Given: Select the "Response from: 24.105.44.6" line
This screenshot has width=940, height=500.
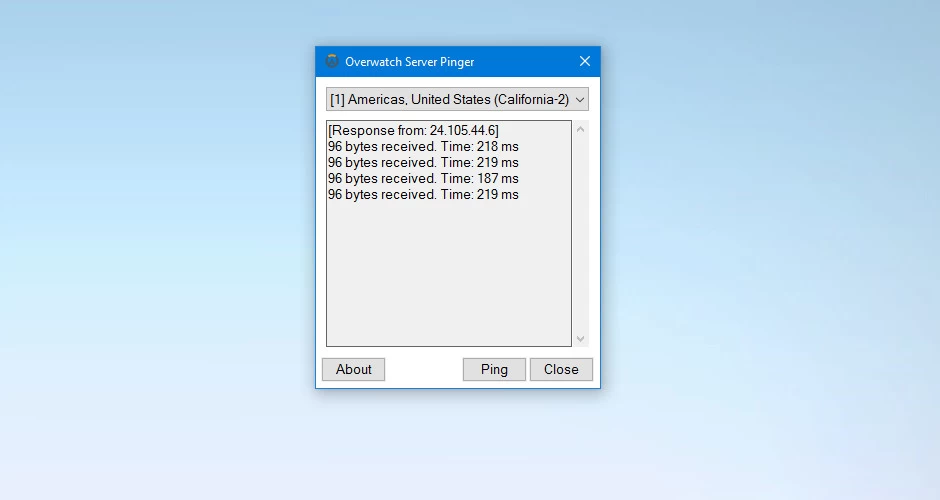Looking at the screenshot, I should (x=413, y=131).
